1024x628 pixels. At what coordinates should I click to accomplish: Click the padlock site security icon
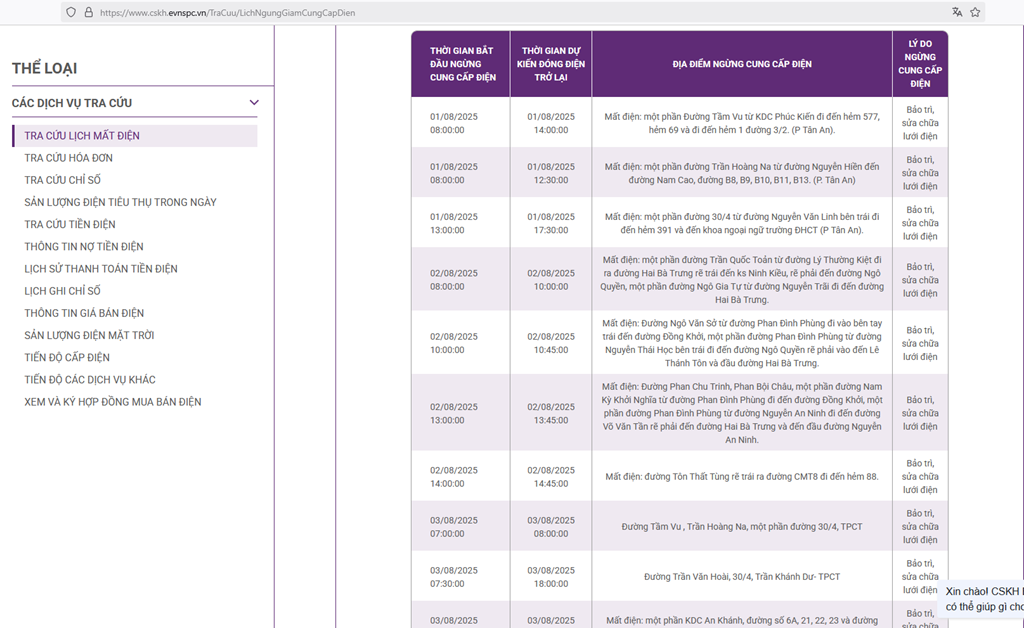click(x=88, y=12)
